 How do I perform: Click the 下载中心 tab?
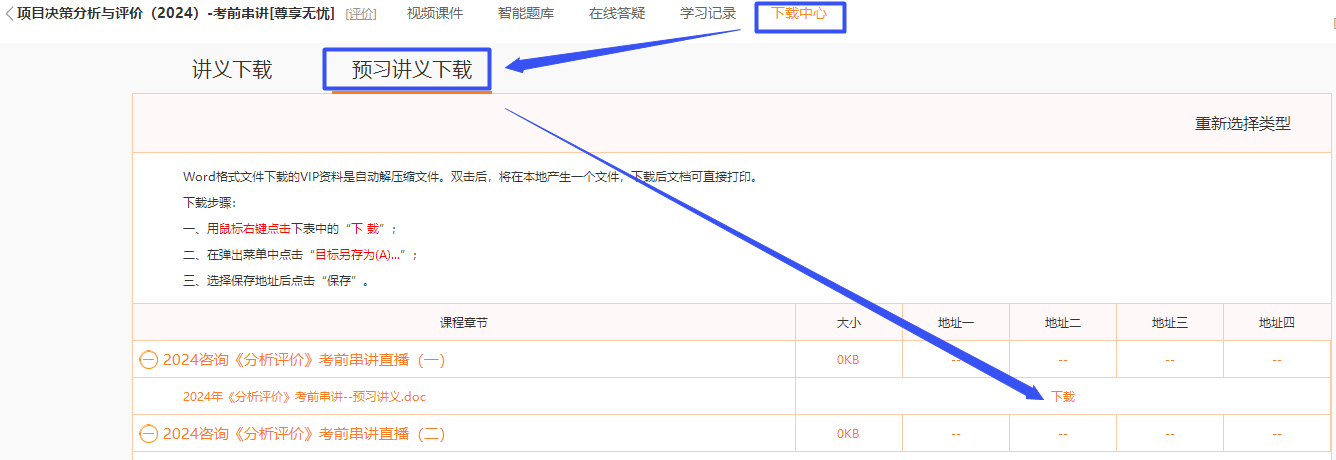[799, 15]
